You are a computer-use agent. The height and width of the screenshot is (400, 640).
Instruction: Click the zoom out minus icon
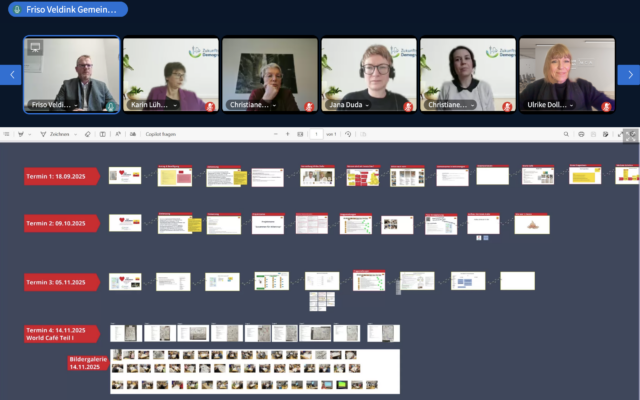point(274,134)
